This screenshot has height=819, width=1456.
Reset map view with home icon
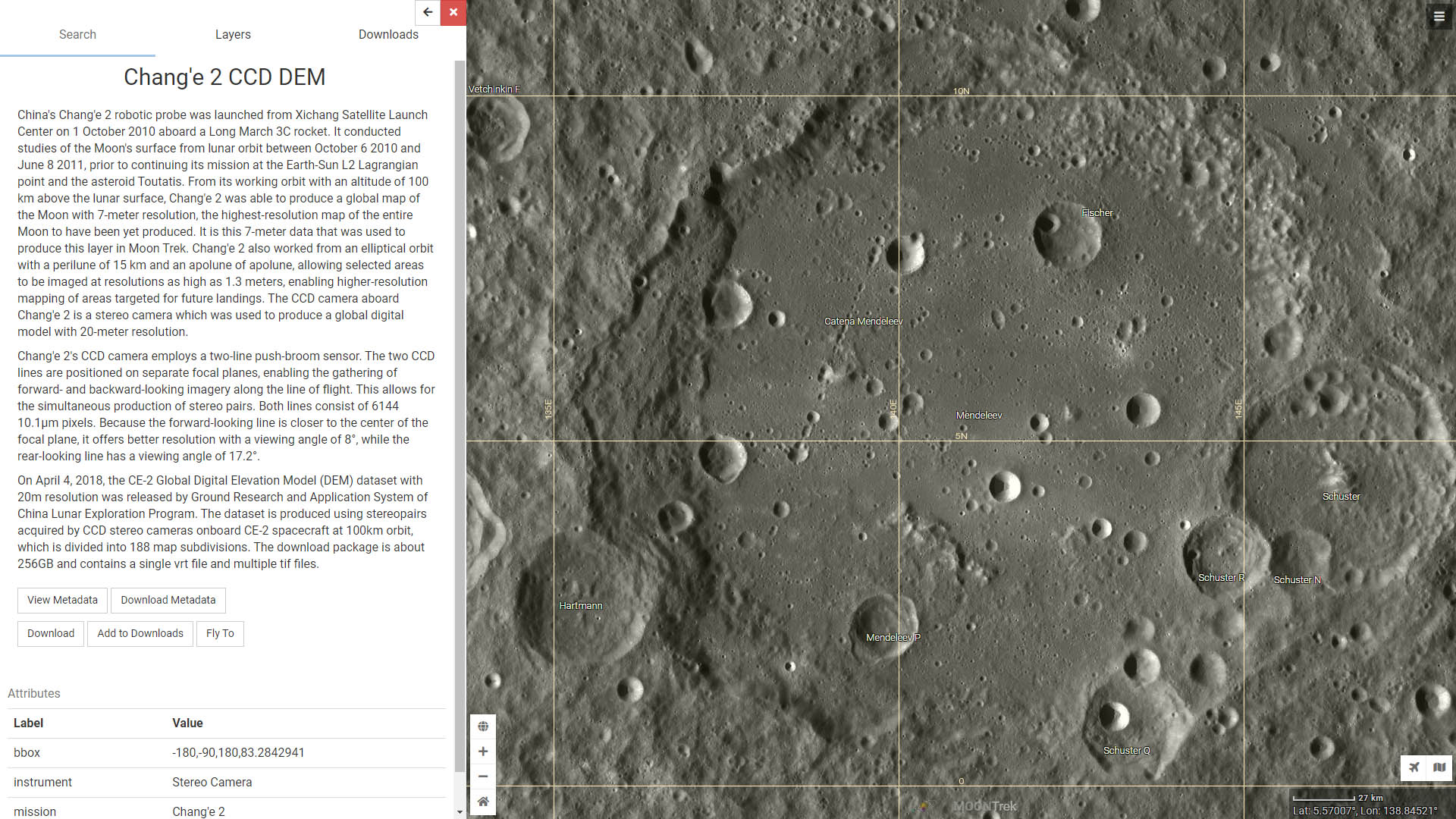[x=483, y=802]
